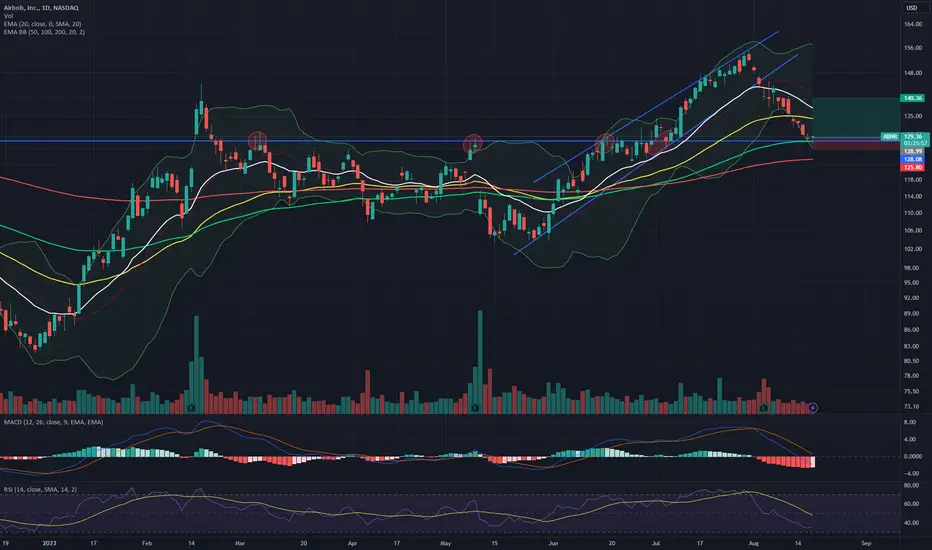Viewport: 932px width, 550px height.
Task: Click the 156.00 price scale value
Action: click(913, 49)
